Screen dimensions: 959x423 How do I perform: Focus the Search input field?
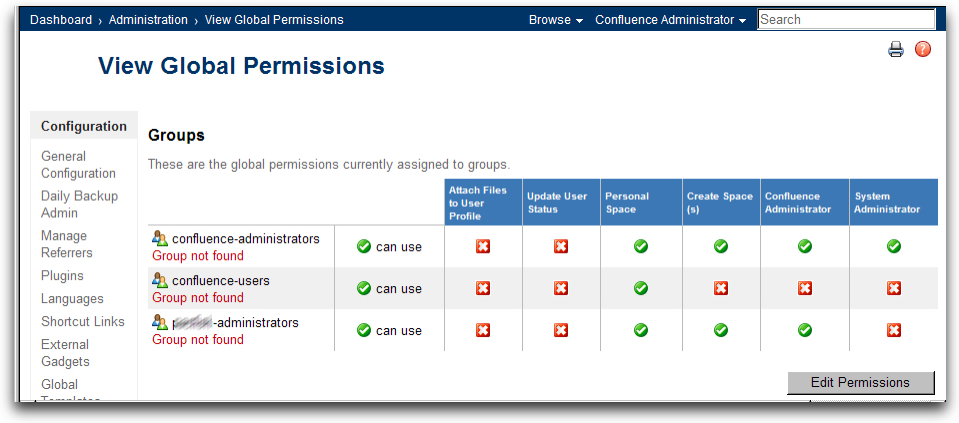pyautogui.click(x=846, y=20)
